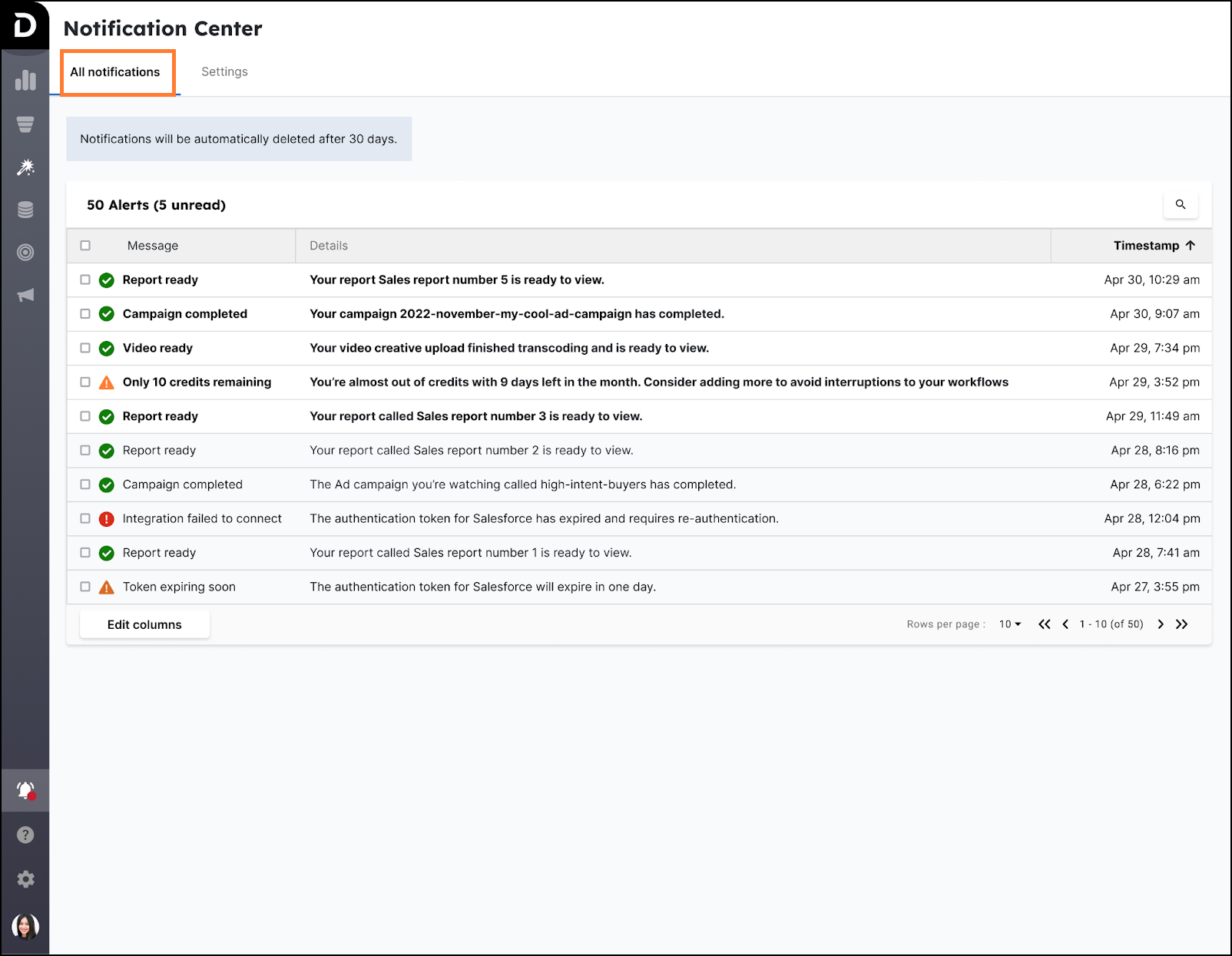Select the Integration failed to connect checkbox
This screenshot has height=956, width=1232.
pos(85,518)
